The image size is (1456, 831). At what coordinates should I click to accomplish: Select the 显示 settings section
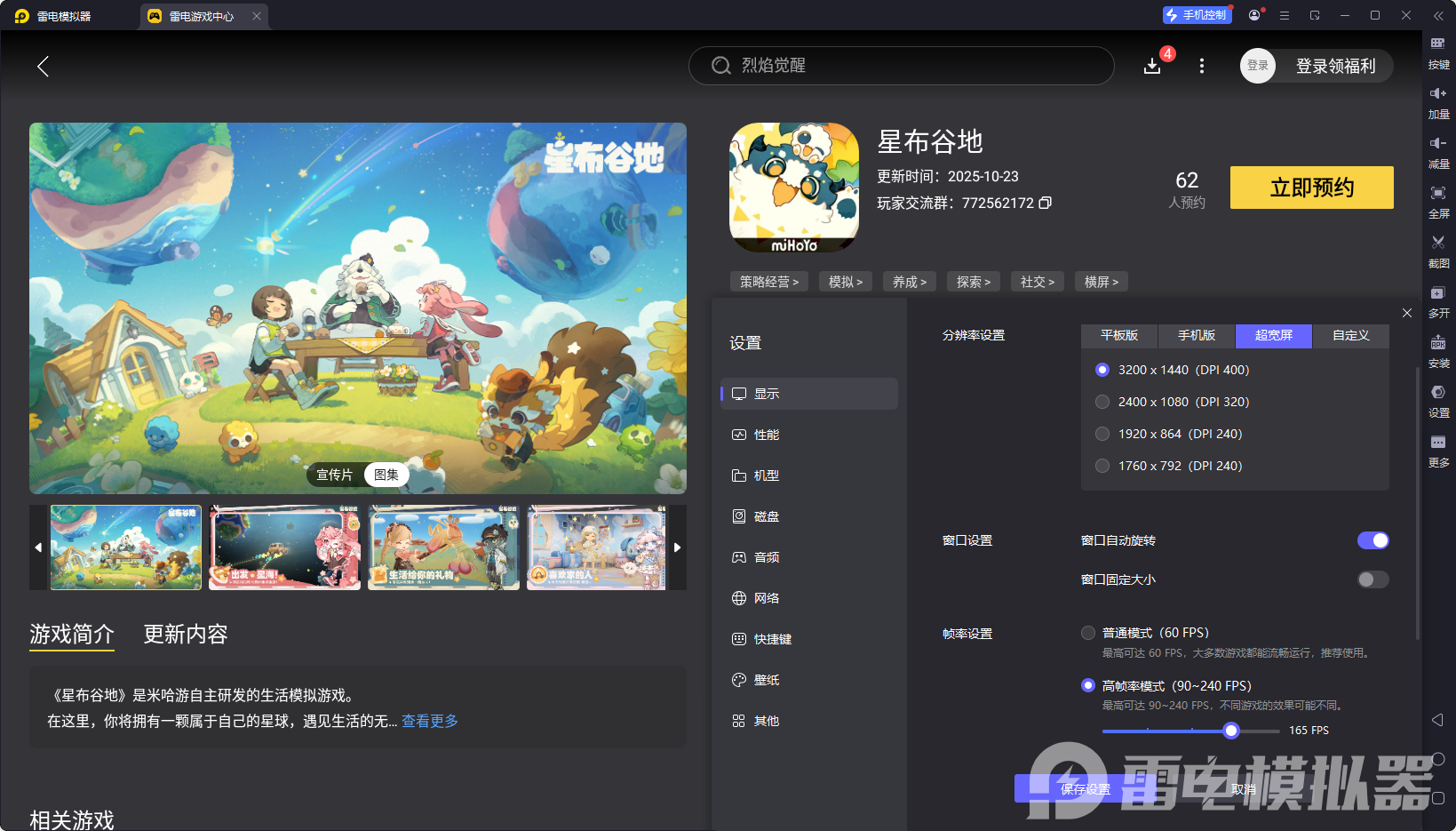(x=809, y=394)
